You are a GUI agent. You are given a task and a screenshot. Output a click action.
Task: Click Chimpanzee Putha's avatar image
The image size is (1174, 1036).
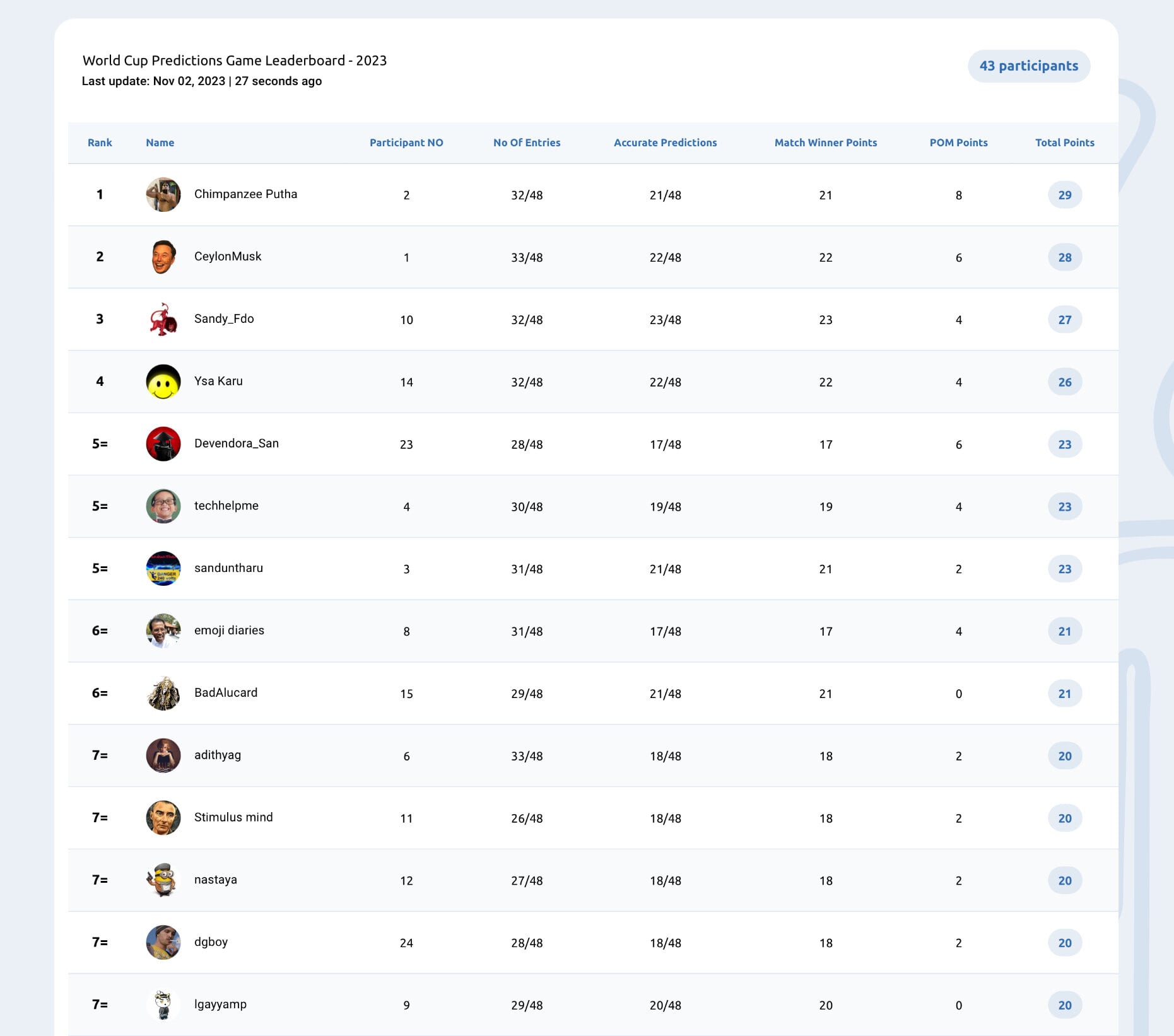tap(163, 194)
